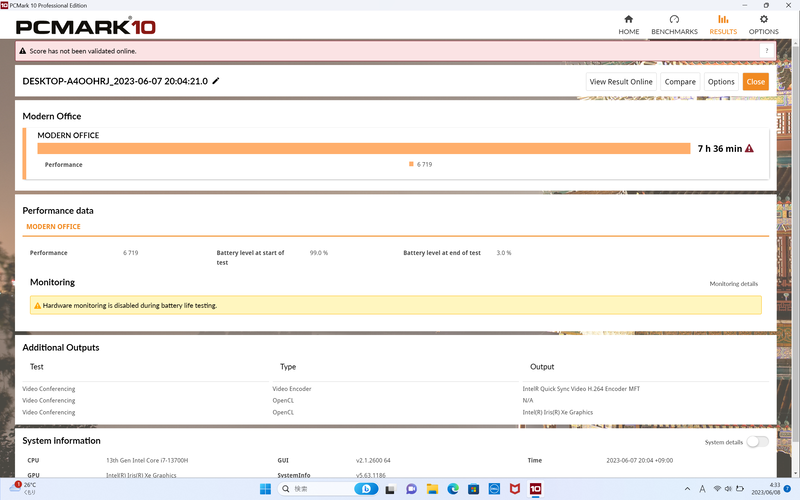Click the Test column header
The height and width of the screenshot is (500, 800).
click(37, 367)
